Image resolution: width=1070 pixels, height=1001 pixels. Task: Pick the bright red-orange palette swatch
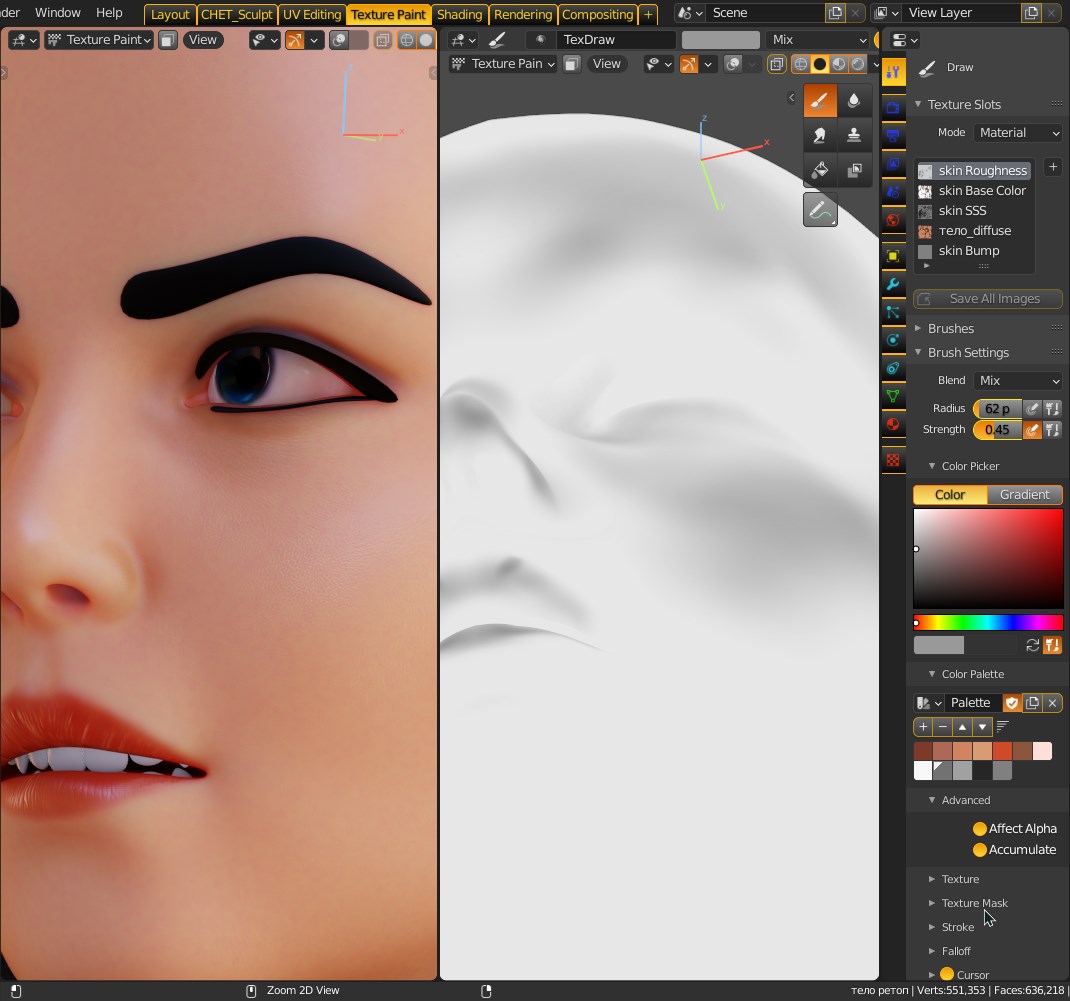pyautogui.click(x=1002, y=751)
